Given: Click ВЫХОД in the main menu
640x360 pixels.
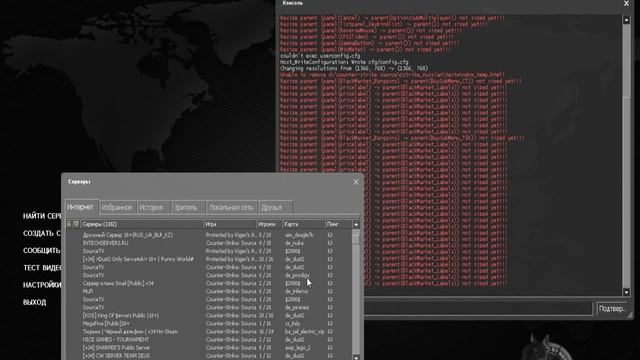Looking at the screenshot, I should (x=35, y=302).
